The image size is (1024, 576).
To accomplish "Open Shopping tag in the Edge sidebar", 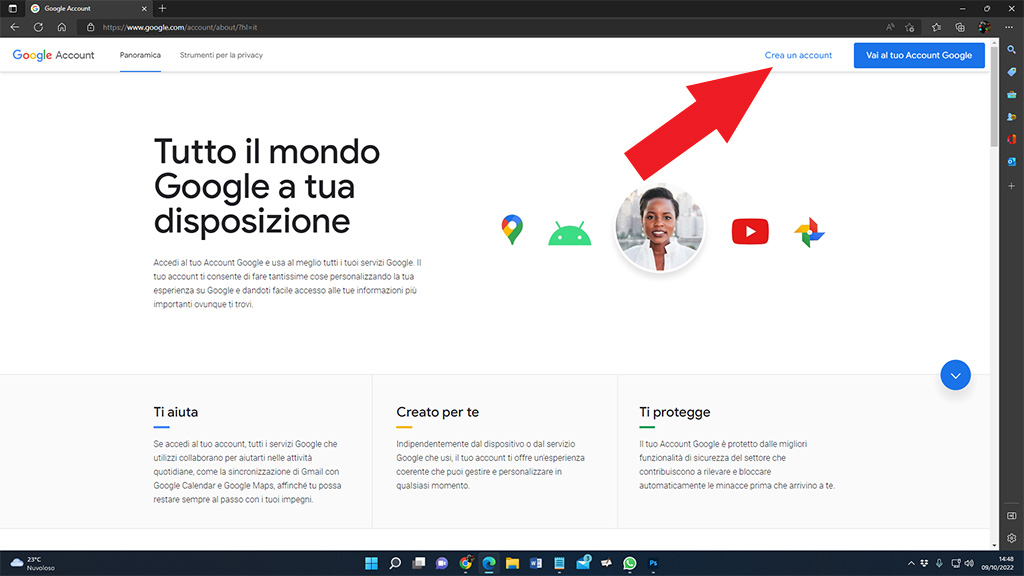I will 1012,72.
